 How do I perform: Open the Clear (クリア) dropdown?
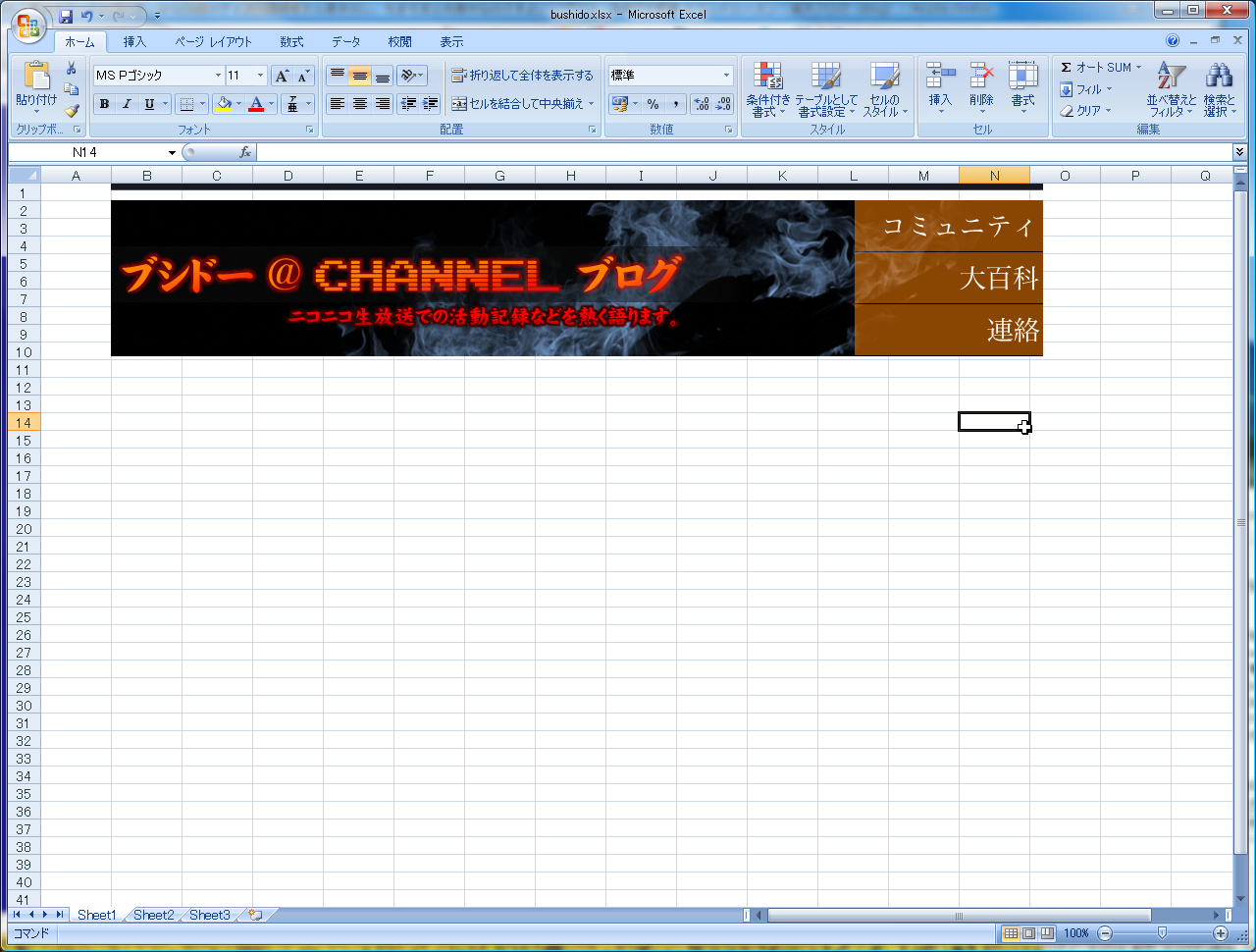(1085, 111)
